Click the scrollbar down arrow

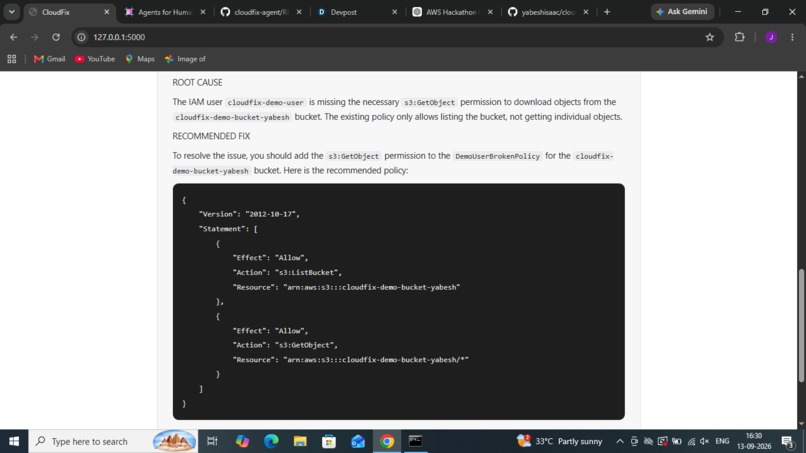click(801, 424)
